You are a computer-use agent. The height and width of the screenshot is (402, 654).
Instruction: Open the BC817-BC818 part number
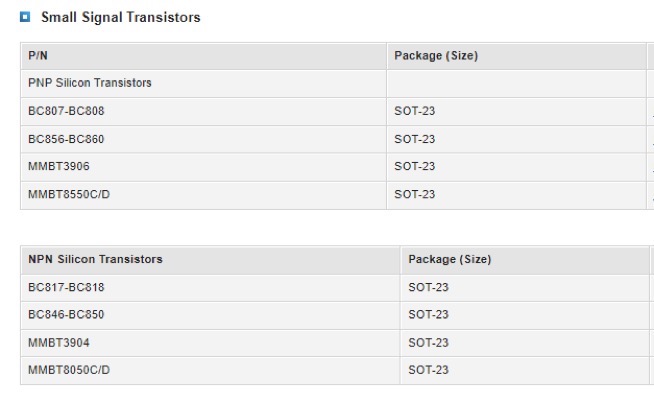pos(66,287)
